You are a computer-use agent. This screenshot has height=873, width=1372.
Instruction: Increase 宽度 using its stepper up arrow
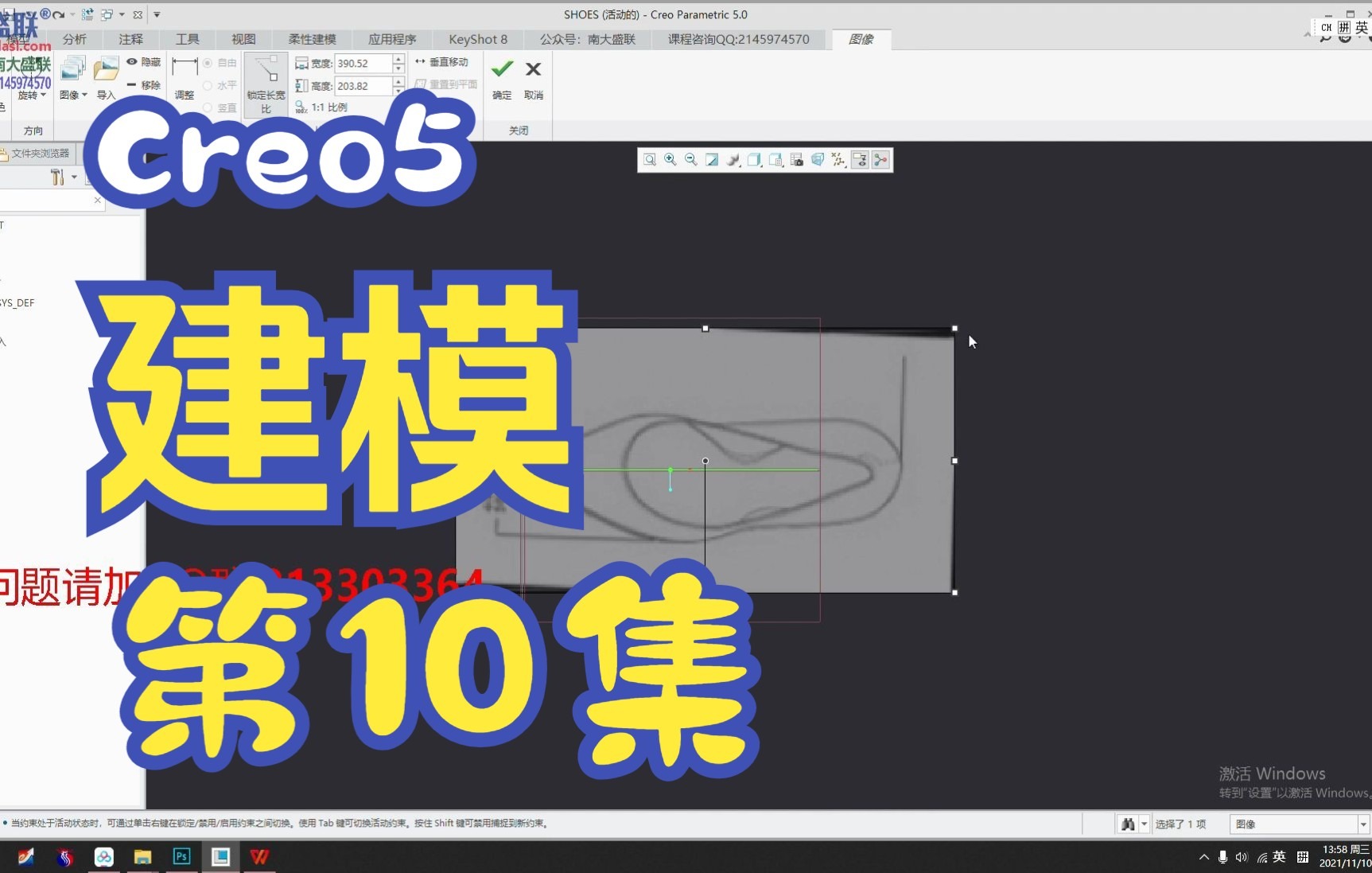tap(397, 58)
